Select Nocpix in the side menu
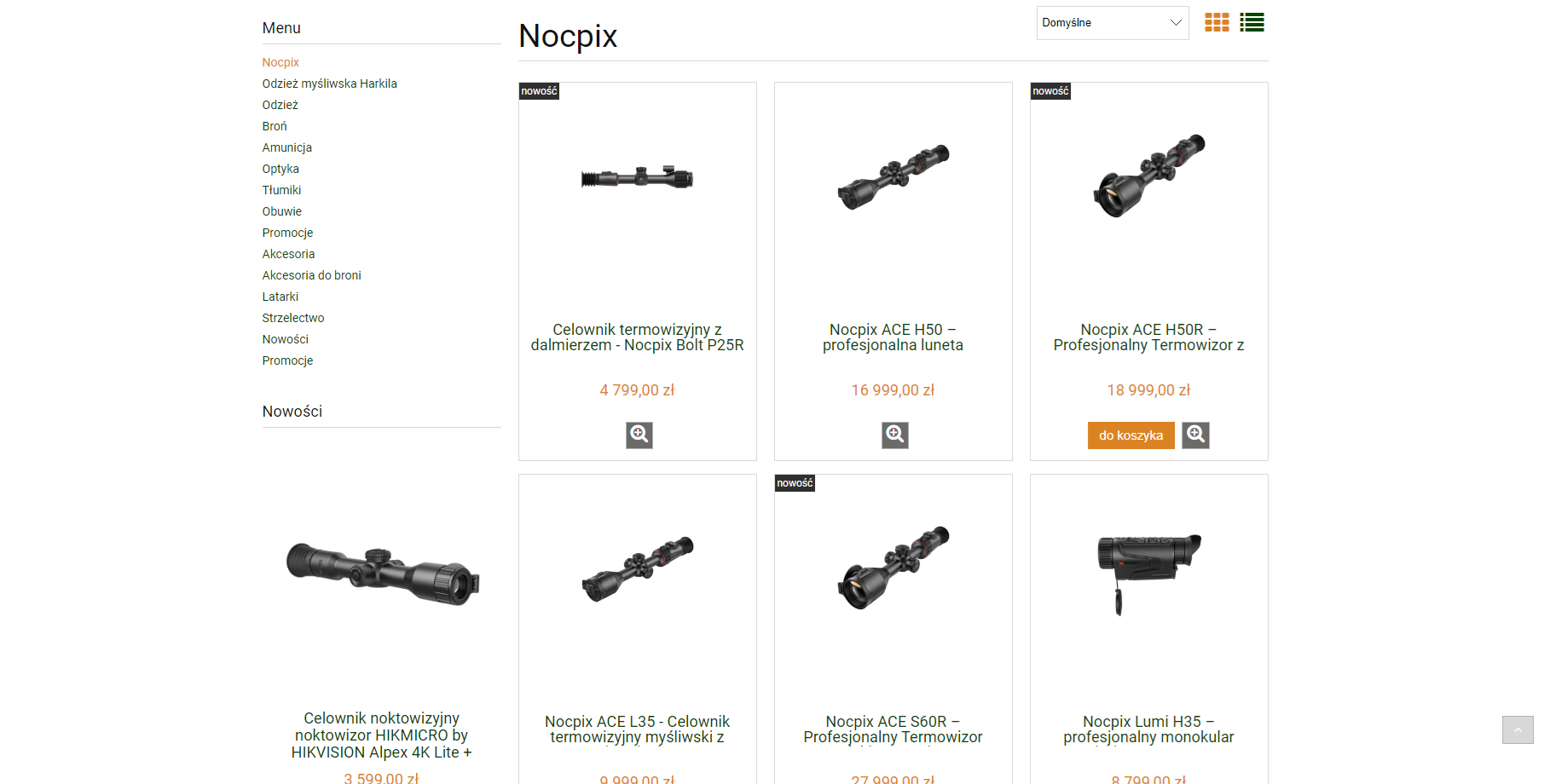Screen dimensions: 1544x784 (x=280, y=62)
